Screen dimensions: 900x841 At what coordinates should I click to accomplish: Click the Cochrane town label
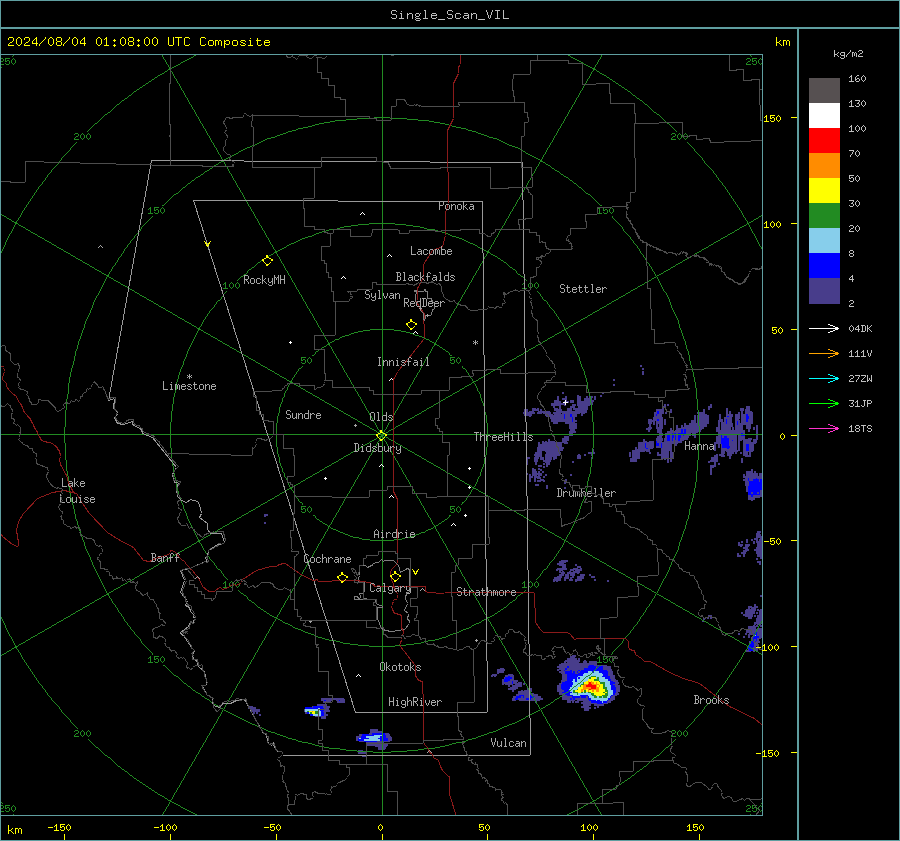[x=327, y=559]
